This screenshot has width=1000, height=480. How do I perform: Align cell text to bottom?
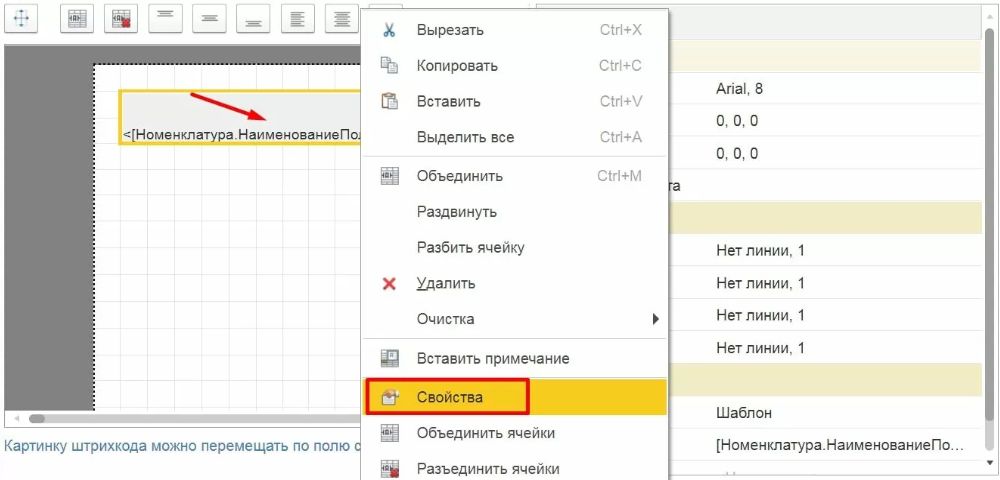click(253, 18)
